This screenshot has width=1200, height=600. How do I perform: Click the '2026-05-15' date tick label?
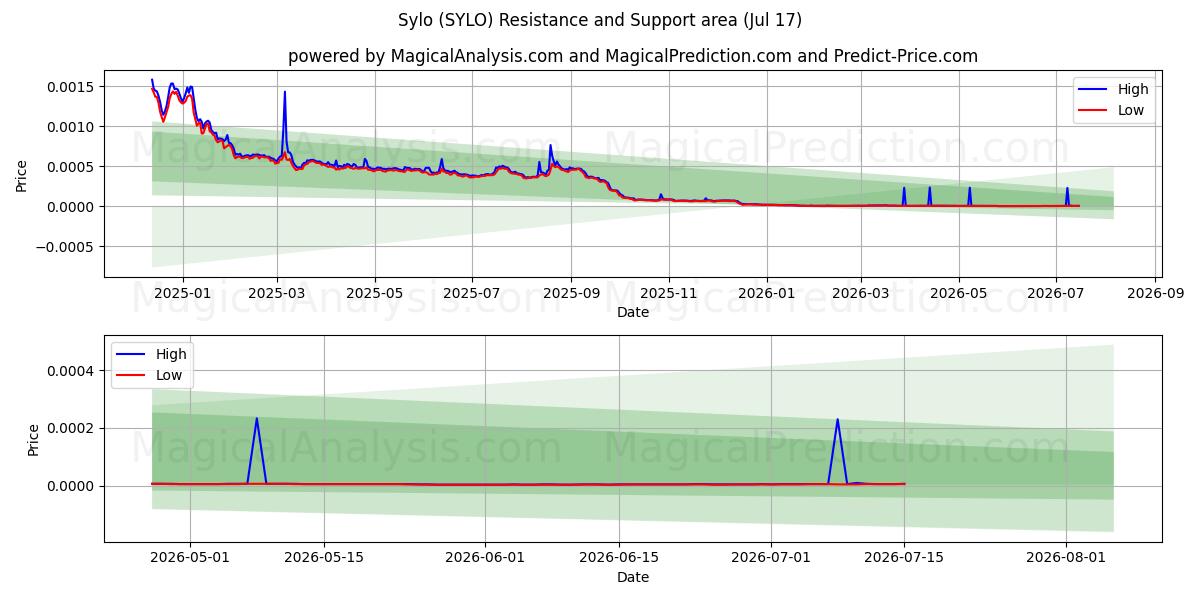coord(324,559)
